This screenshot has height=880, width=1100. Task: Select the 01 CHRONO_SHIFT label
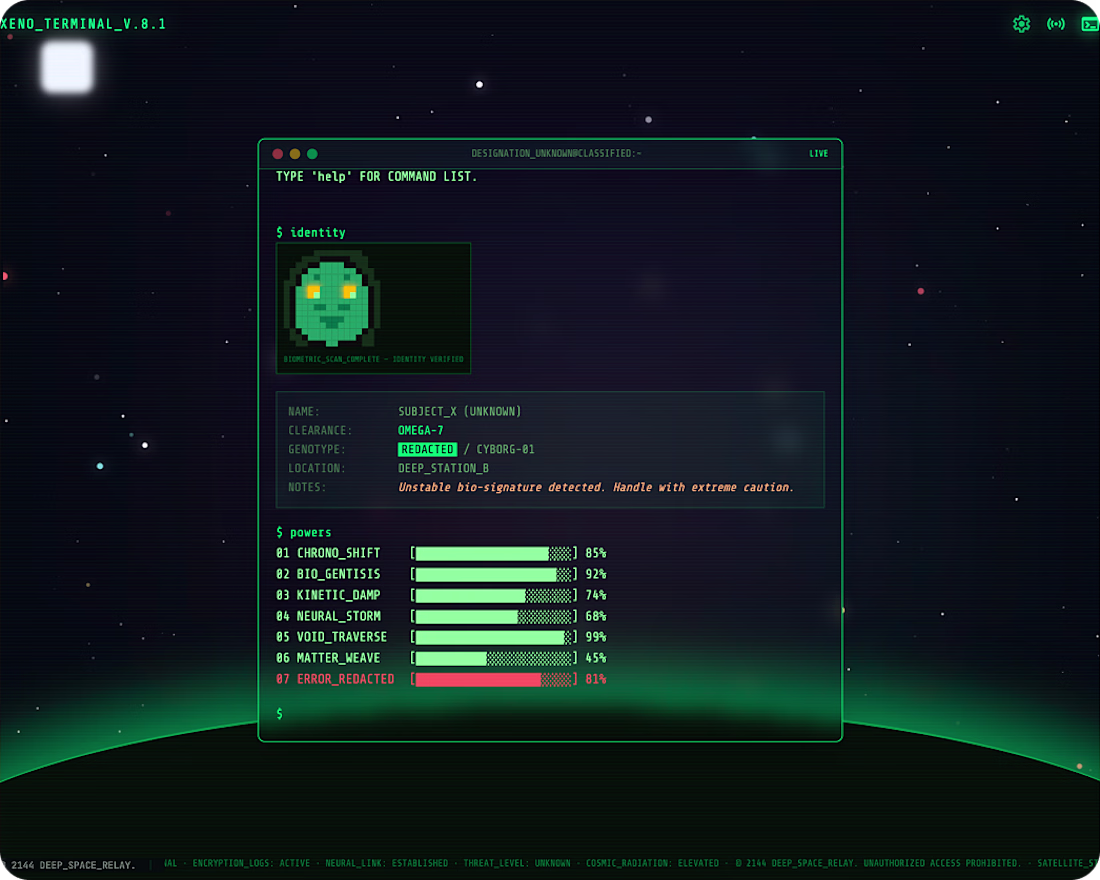tap(328, 553)
